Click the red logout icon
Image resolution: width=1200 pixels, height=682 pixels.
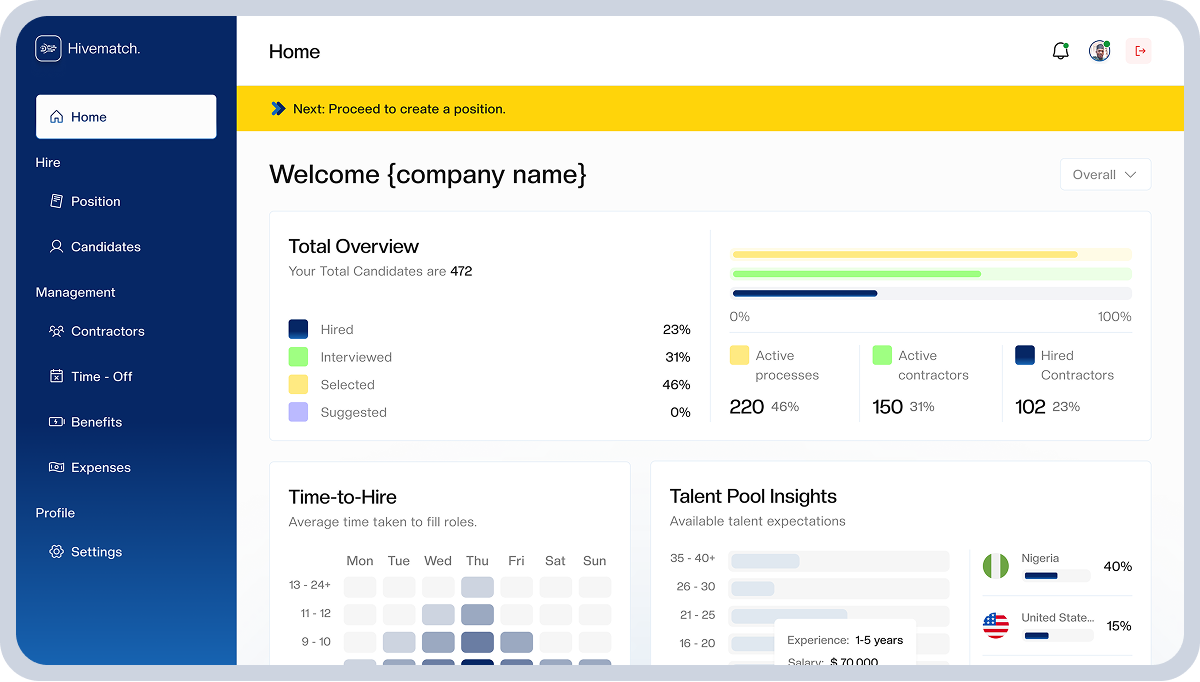click(1139, 51)
